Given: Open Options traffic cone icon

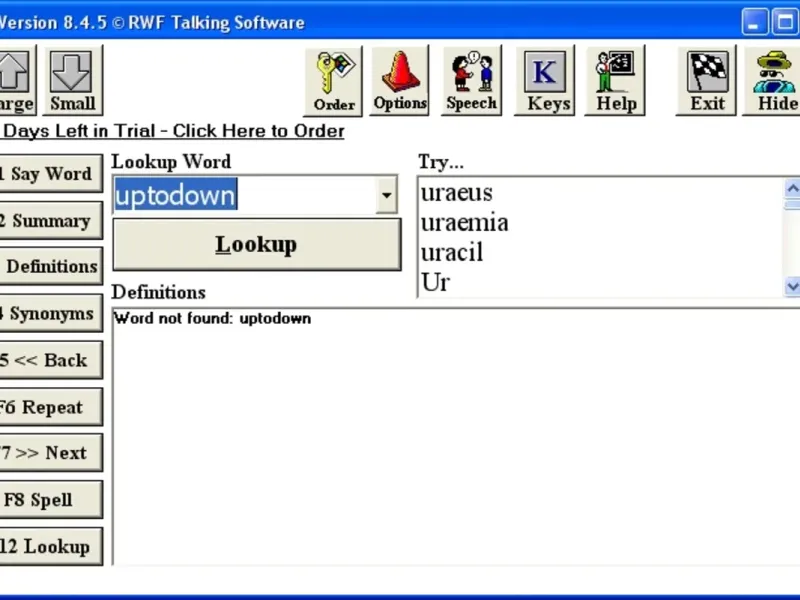Looking at the screenshot, I should (399, 81).
